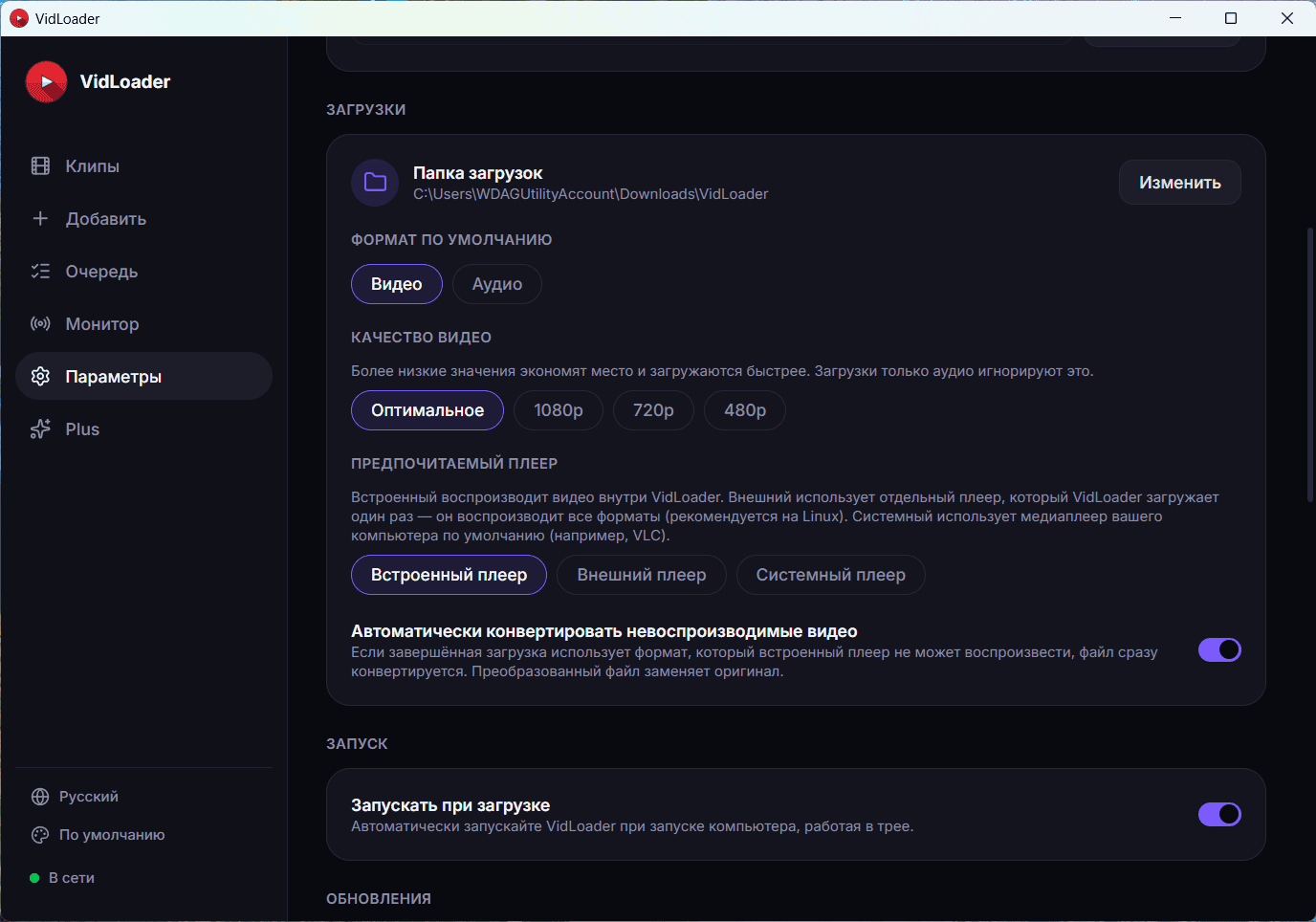Select 1080p video quality

click(x=559, y=410)
